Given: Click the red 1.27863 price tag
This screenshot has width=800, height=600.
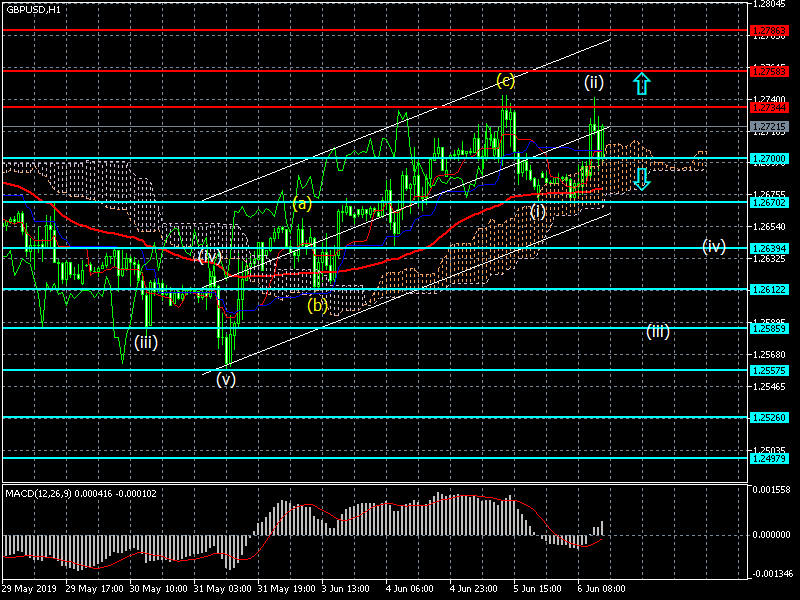Looking at the screenshot, I should (769, 31).
